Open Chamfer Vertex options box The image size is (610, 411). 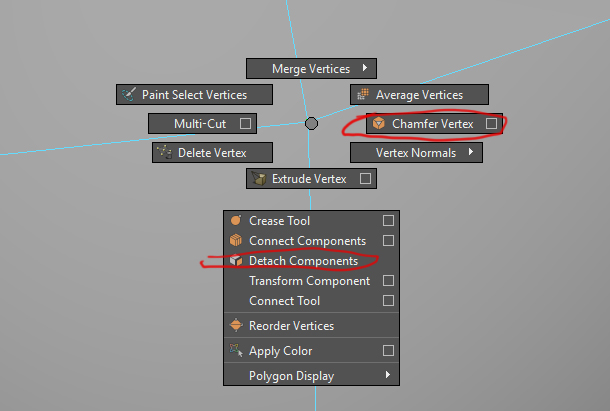click(491, 124)
